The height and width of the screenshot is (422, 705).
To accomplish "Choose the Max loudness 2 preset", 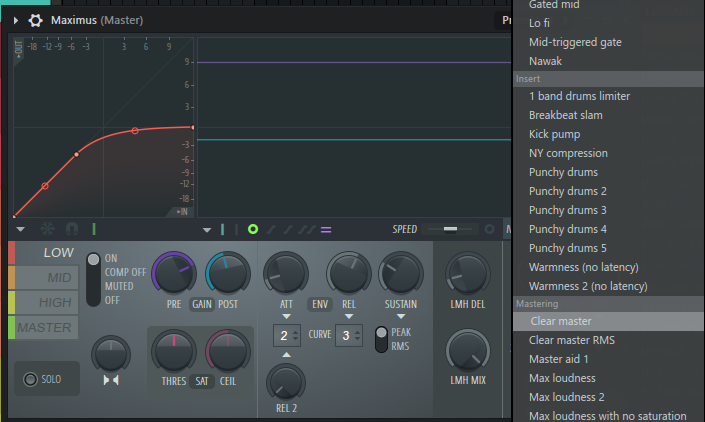I will pyautogui.click(x=608, y=397).
